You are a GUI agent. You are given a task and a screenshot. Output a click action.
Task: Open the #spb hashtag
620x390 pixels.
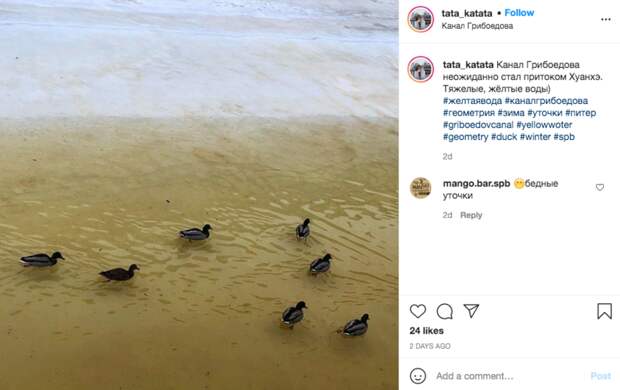[564, 137]
